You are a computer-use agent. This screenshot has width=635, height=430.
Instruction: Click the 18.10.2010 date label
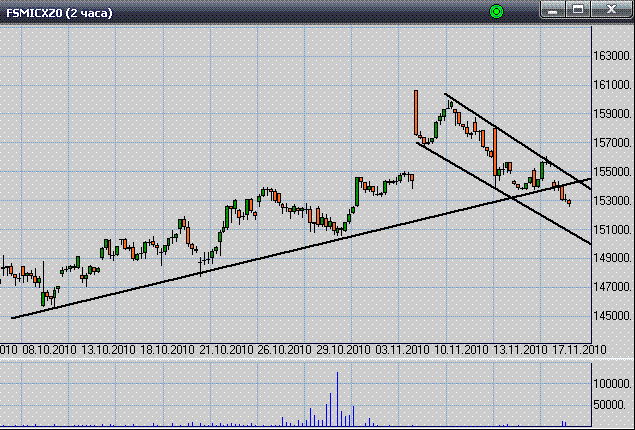pos(167,350)
